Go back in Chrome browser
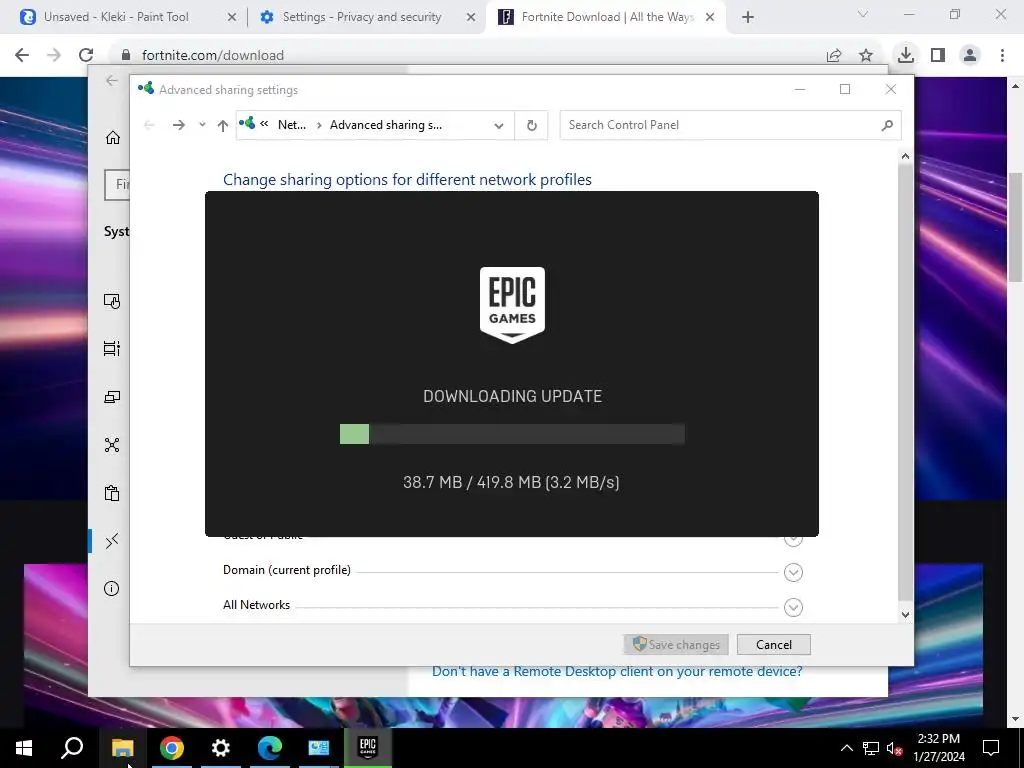This screenshot has width=1024, height=768. (22, 55)
